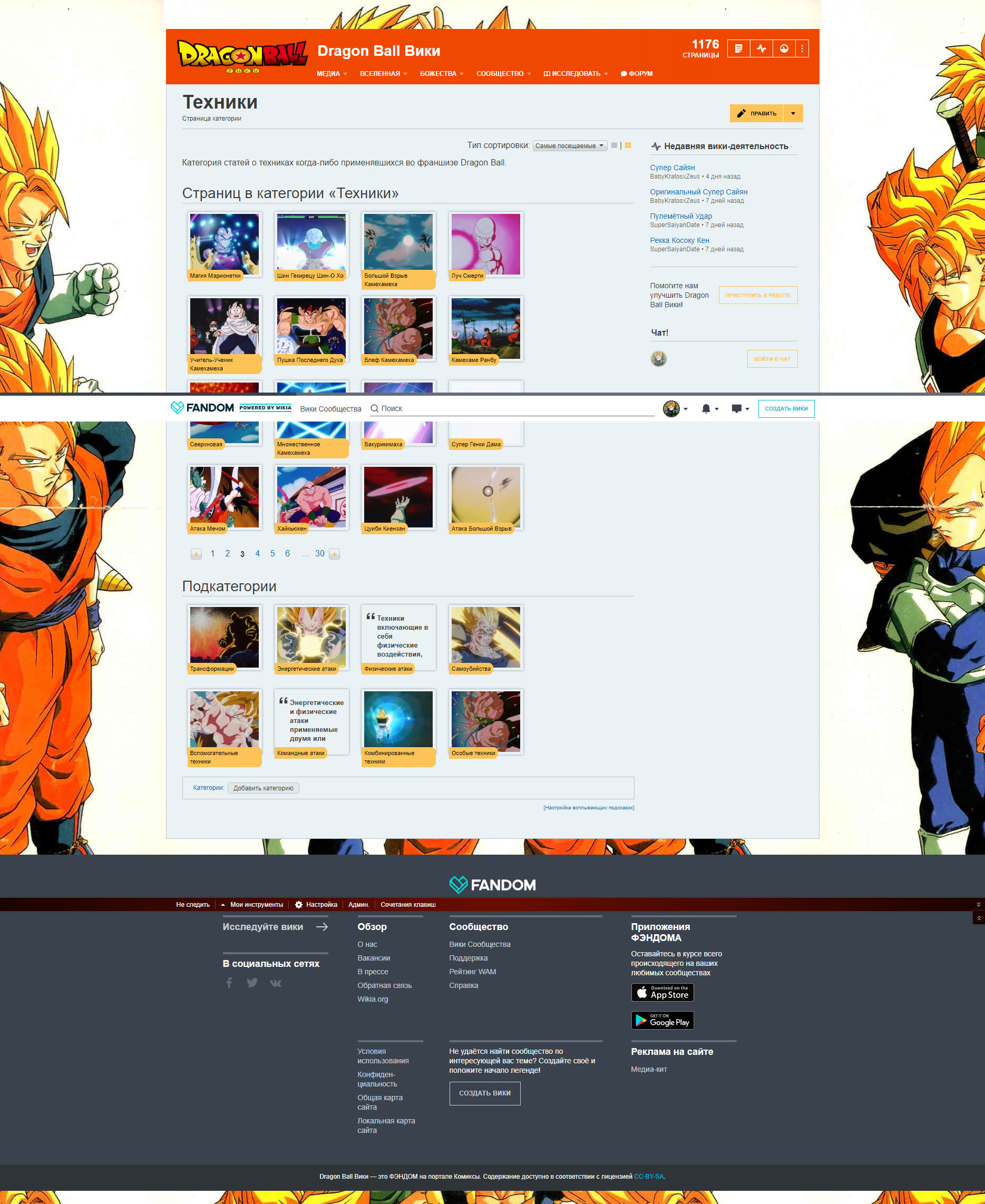Open Сочетания клавиш in bottom toolbar
Viewport: 985px width, 1204px height.
pyautogui.click(x=408, y=905)
